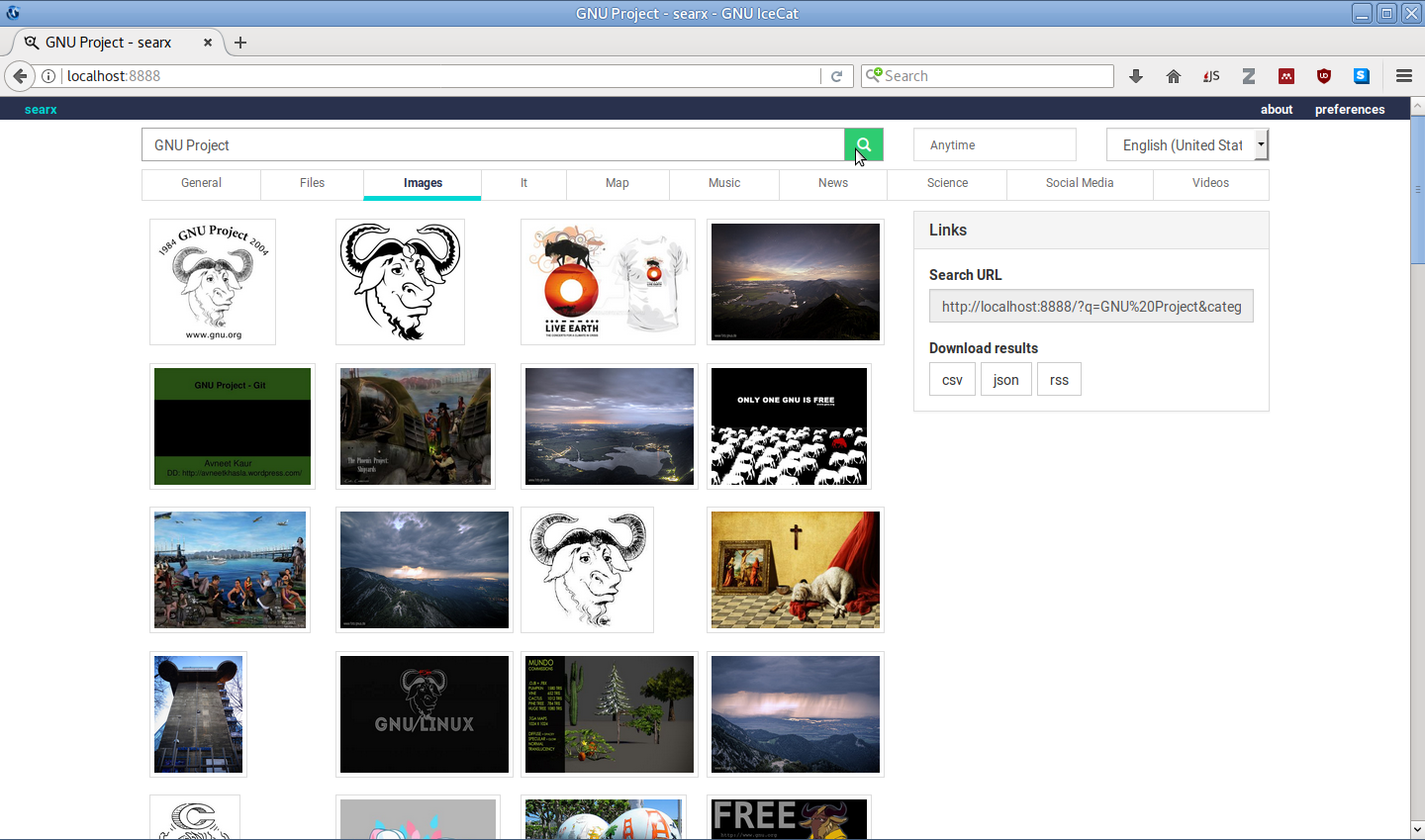Switch to the Videos category tab
This screenshot has width=1425, height=840.
(x=1210, y=183)
